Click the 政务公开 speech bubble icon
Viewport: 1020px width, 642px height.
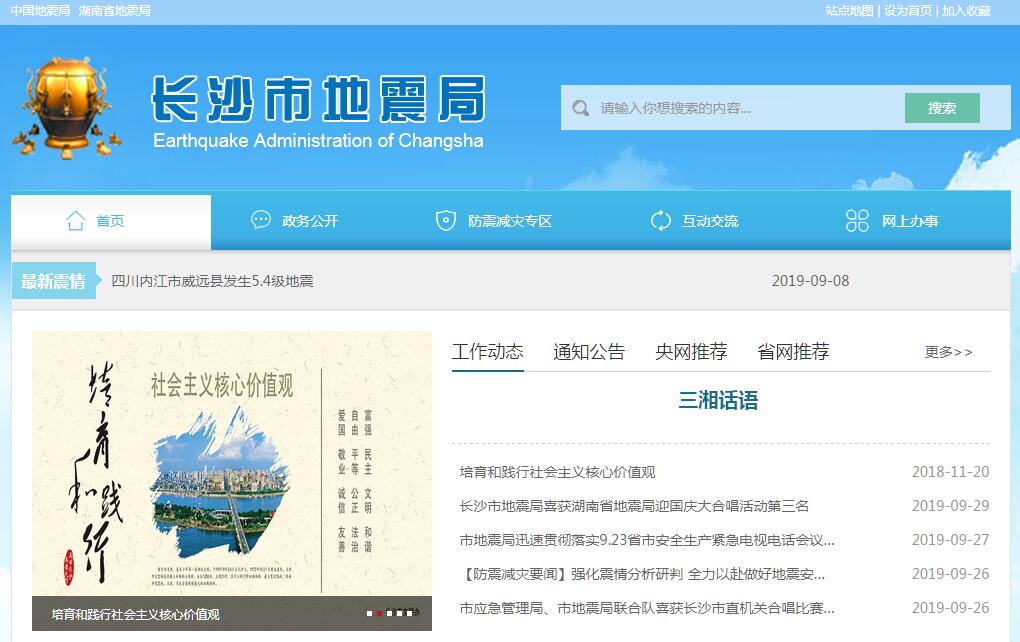click(x=261, y=221)
